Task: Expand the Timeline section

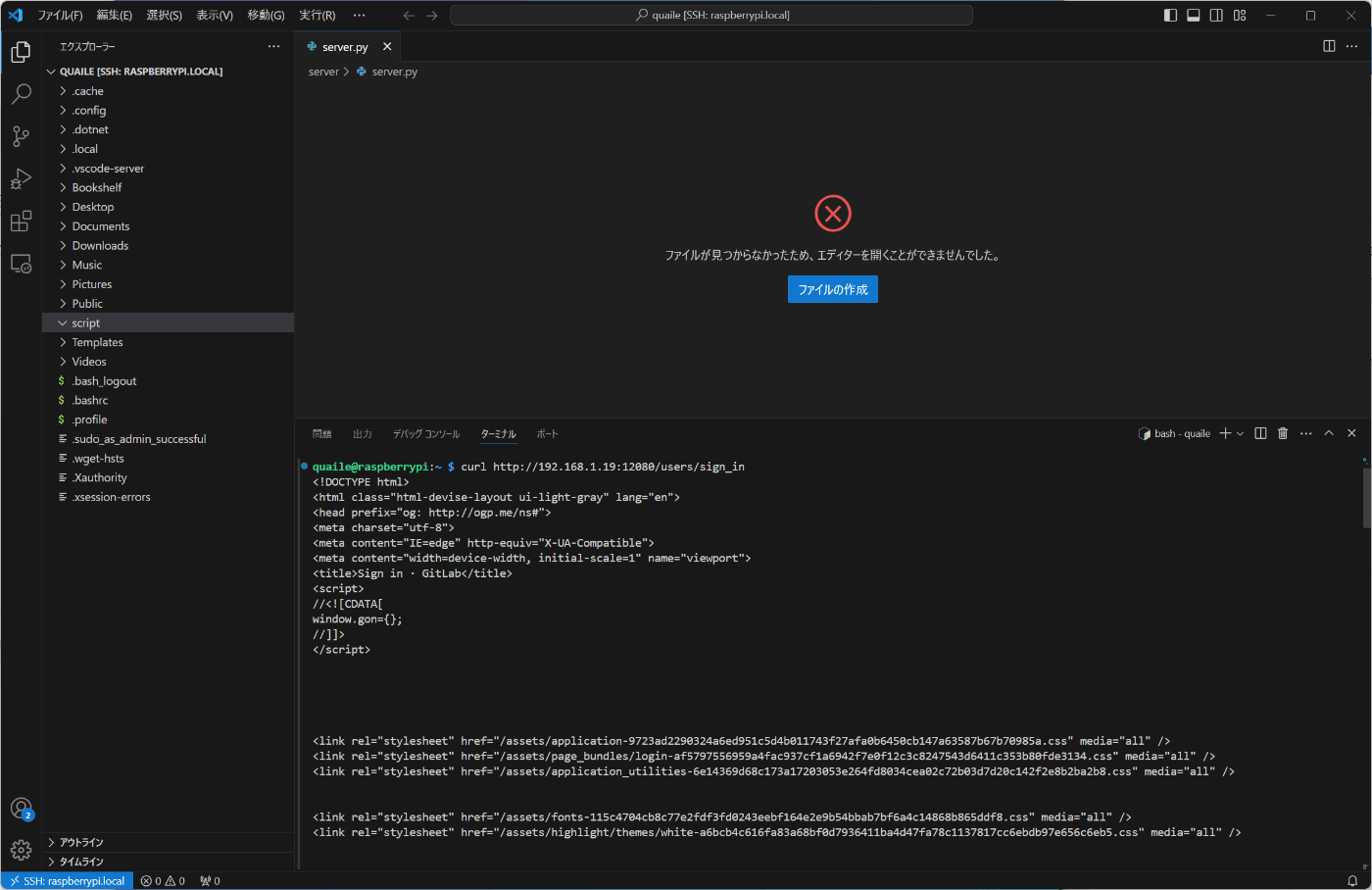Action: coord(169,862)
